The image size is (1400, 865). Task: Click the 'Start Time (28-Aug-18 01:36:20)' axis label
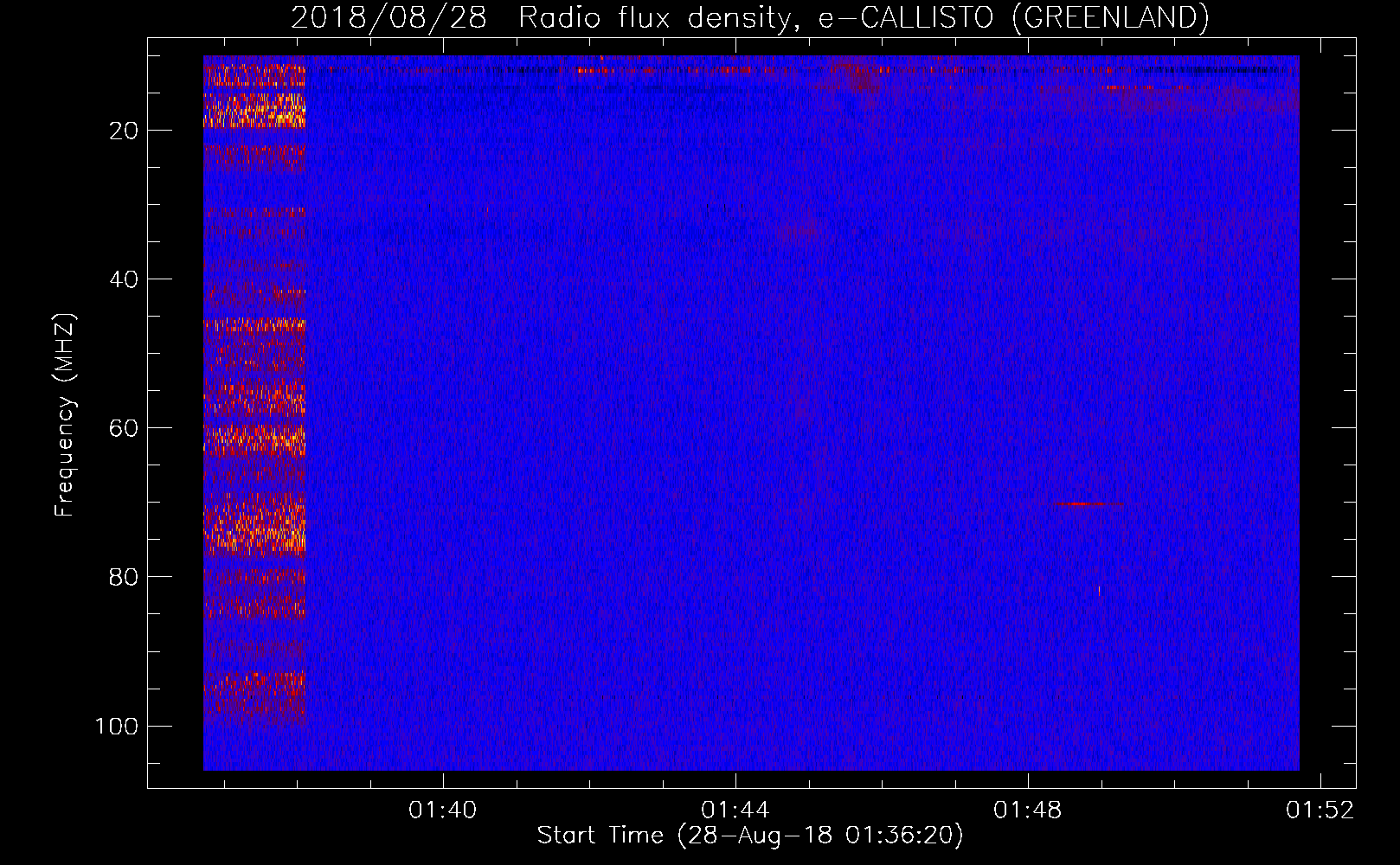[750, 836]
